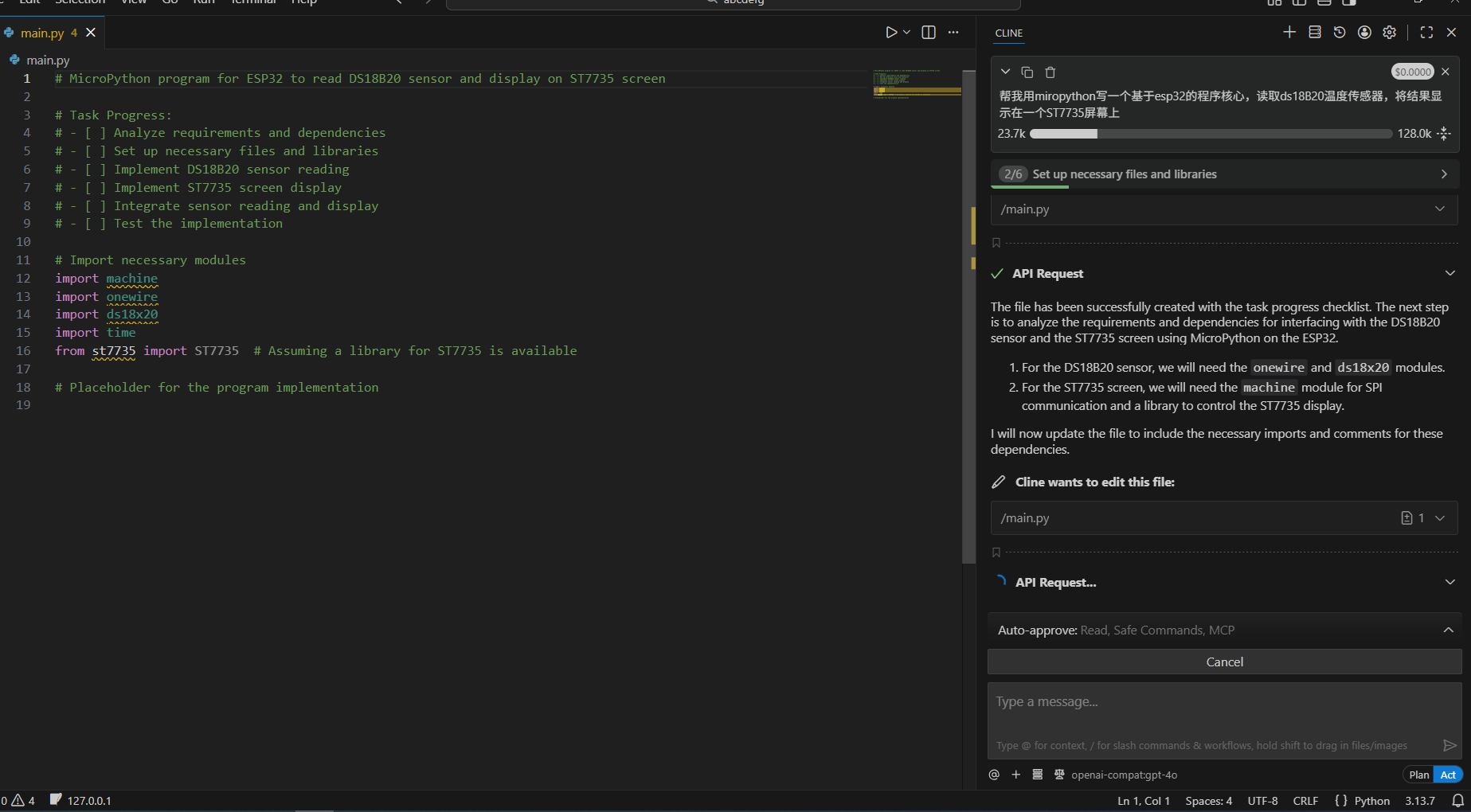The image size is (1471, 812).
Task: Click the $0.0000 cost badge
Action: [1413, 72]
